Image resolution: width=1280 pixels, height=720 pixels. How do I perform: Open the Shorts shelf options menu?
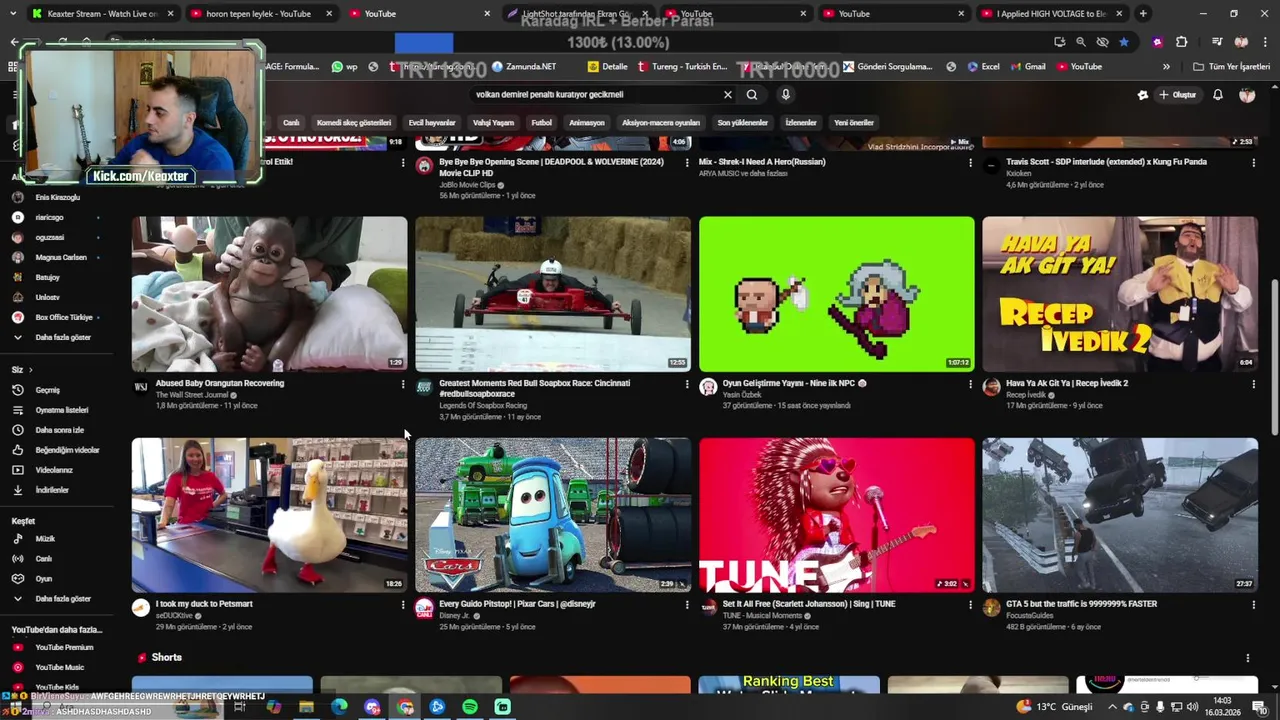coord(1247,658)
